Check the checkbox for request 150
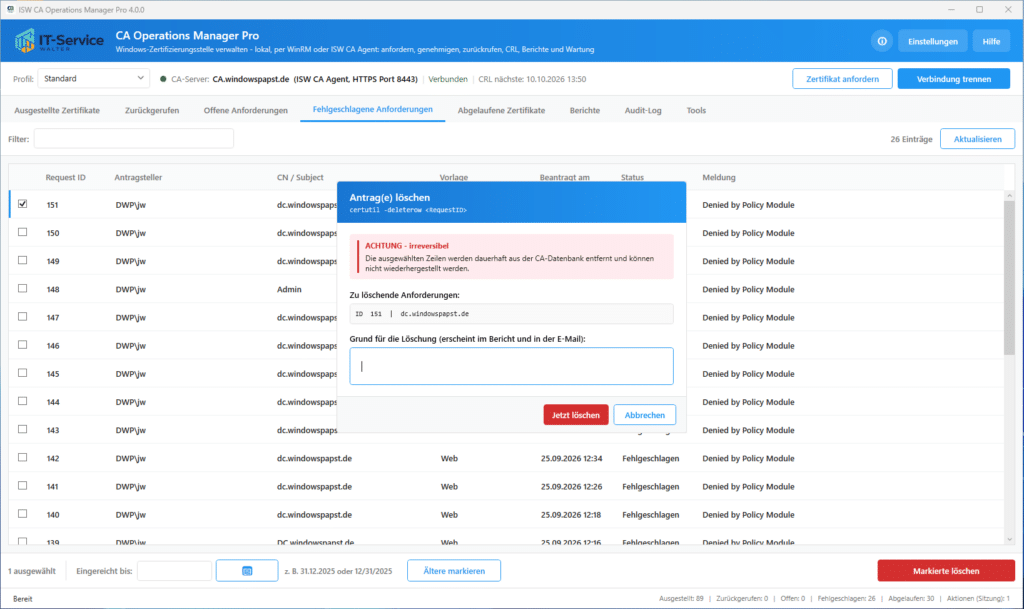This screenshot has height=609, width=1024. click(x=23, y=232)
